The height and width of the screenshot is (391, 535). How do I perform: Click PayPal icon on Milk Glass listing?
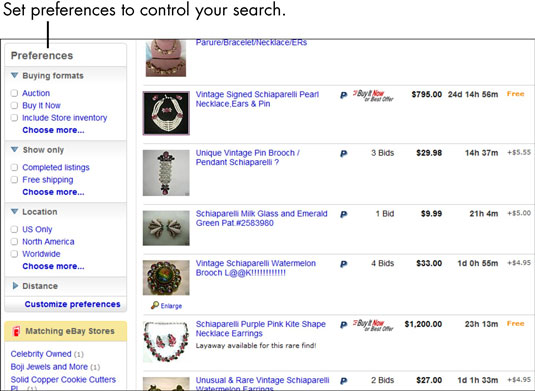344,215
